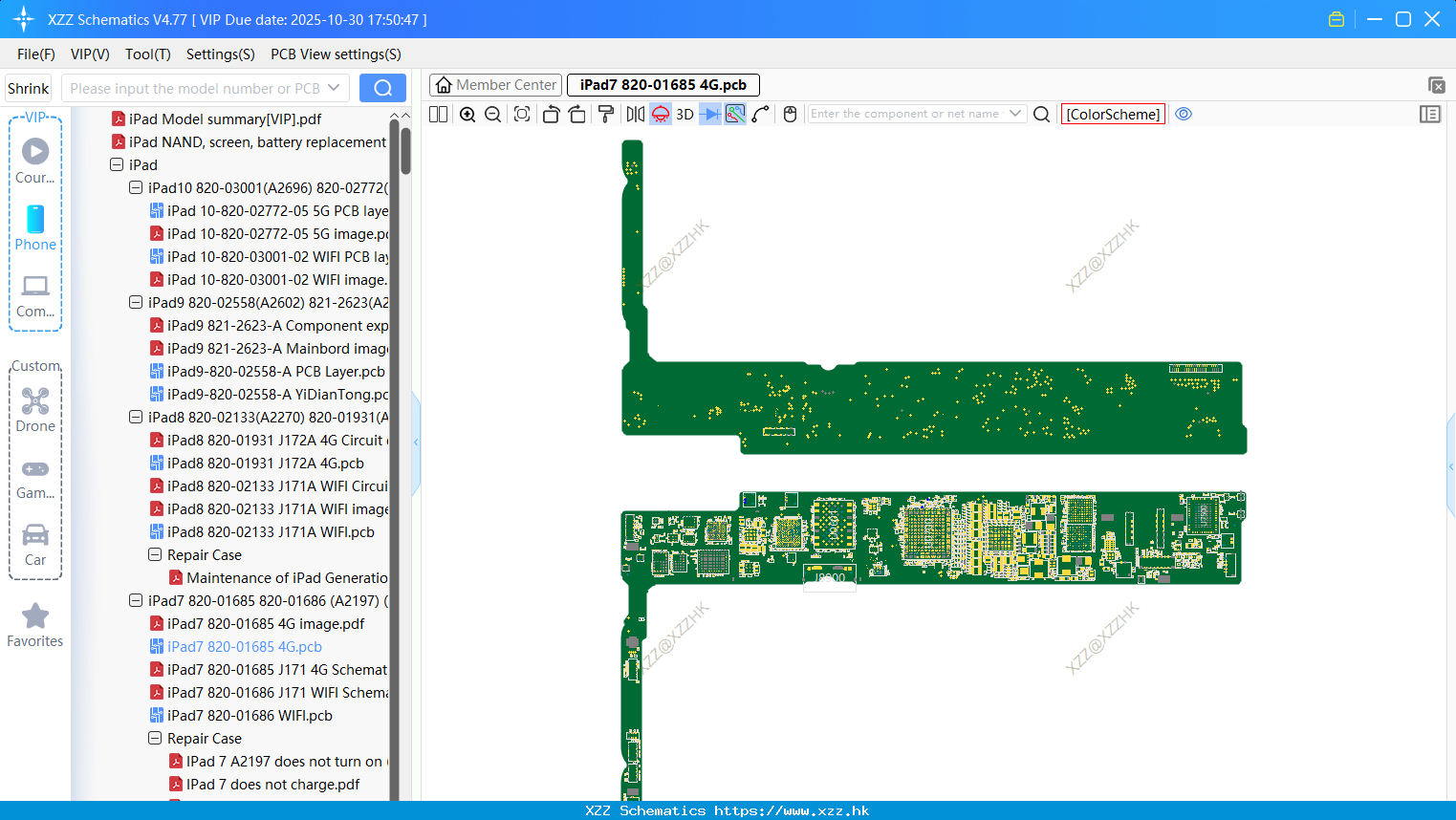Open the Car category
Image resolution: width=1456 pixels, height=820 pixels.
click(x=35, y=544)
